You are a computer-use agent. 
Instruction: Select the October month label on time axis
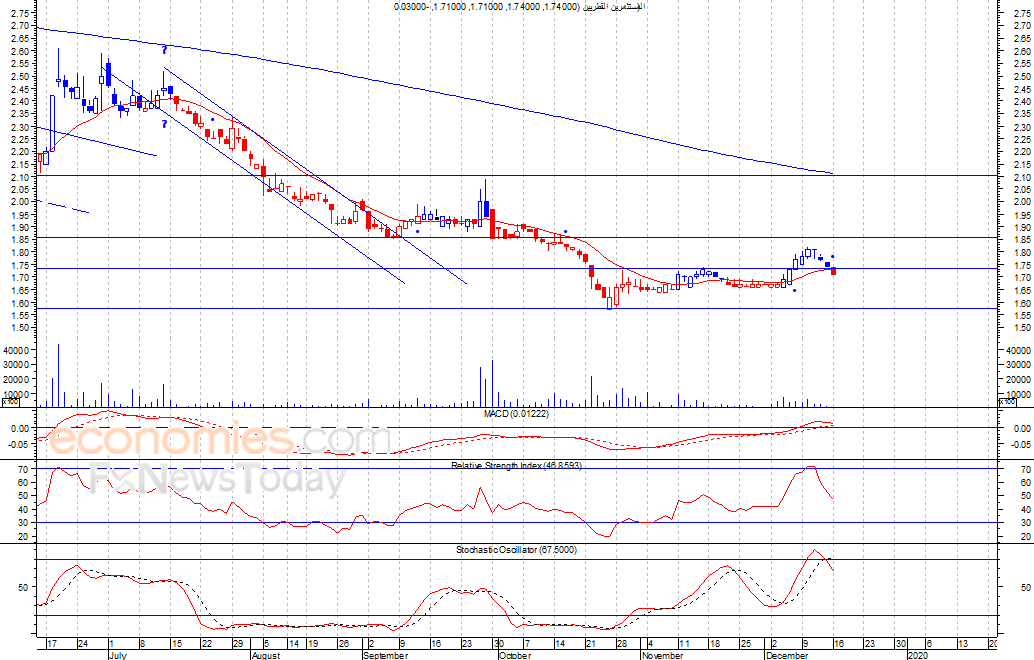515,655
